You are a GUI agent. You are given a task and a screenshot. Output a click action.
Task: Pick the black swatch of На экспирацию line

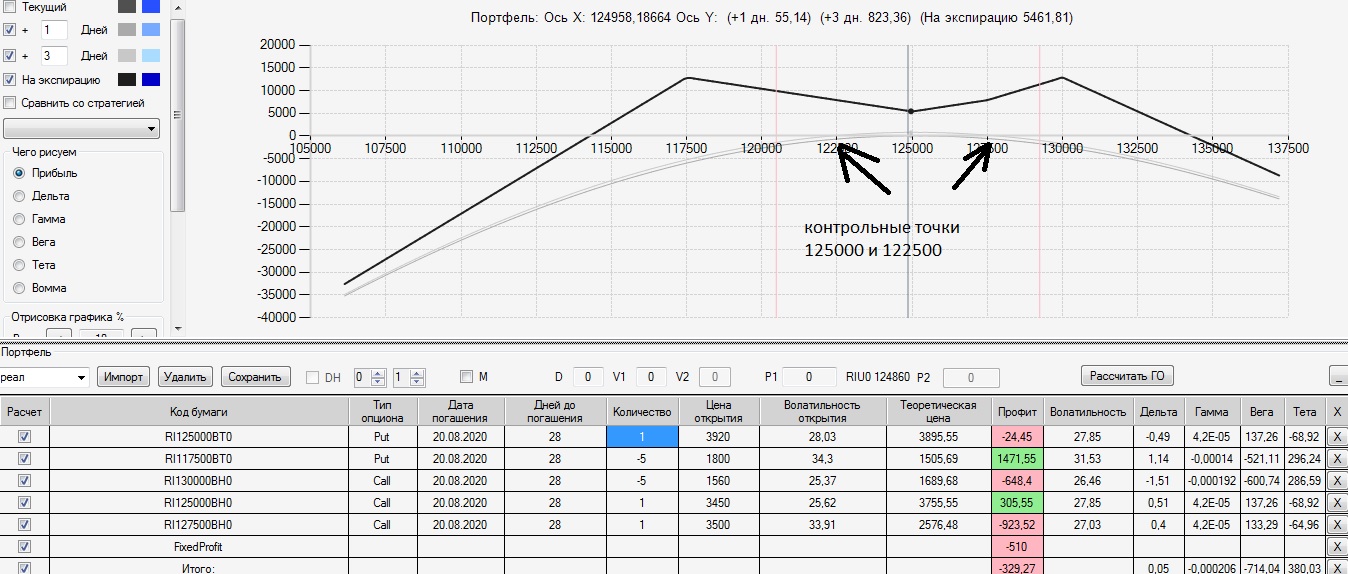click(x=127, y=80)
